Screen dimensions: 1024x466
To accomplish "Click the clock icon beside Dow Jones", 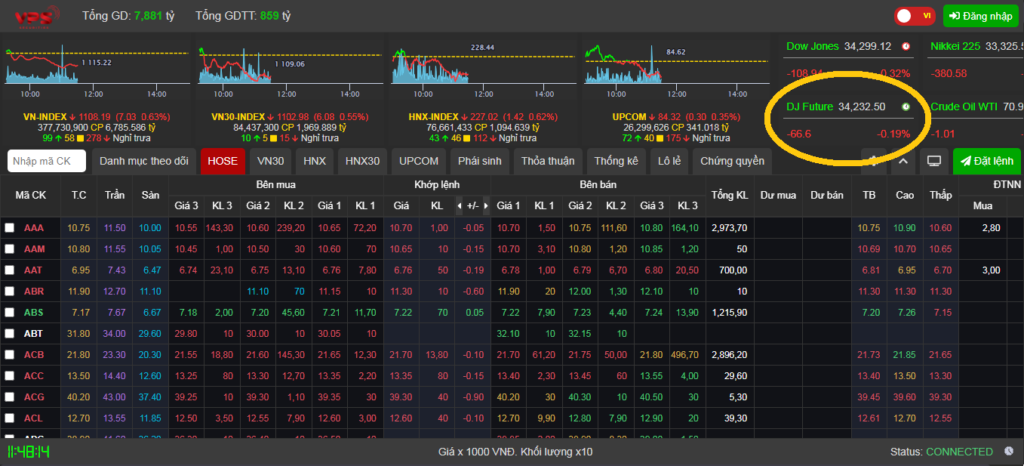I will click(906, 46).
